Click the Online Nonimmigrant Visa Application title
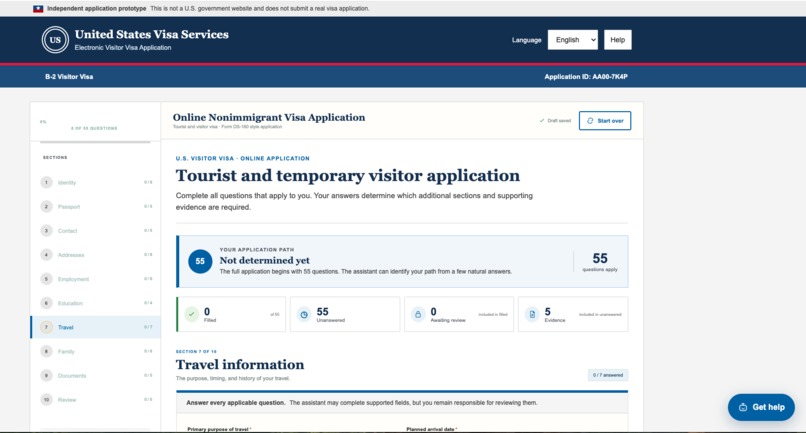This screenshot has width=806, height=433. point(269,117)
